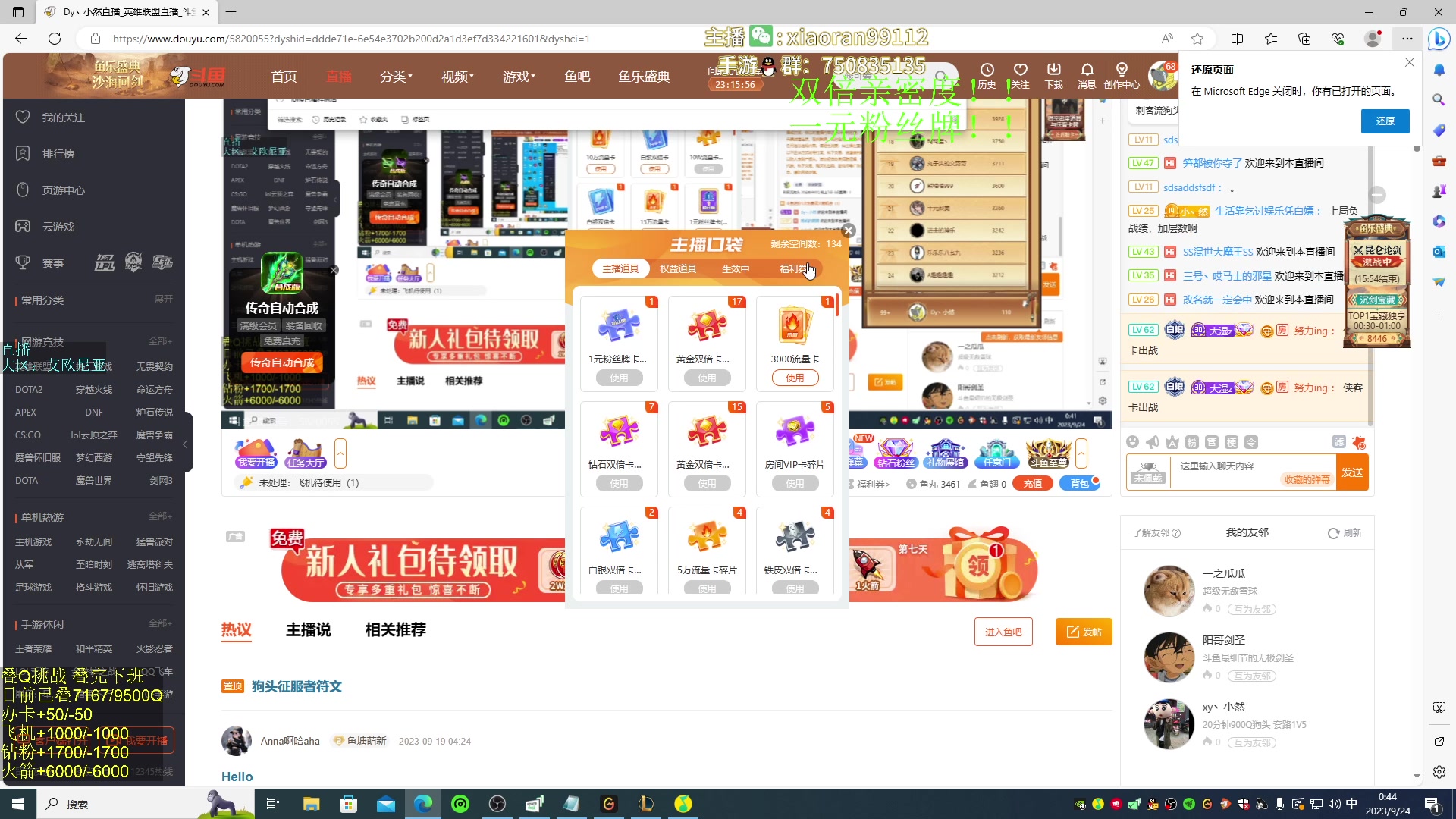Open 斗鱼至尊 supreme icon
The width and height of the screenshot is (1456, 819).
coord(1048,453)
